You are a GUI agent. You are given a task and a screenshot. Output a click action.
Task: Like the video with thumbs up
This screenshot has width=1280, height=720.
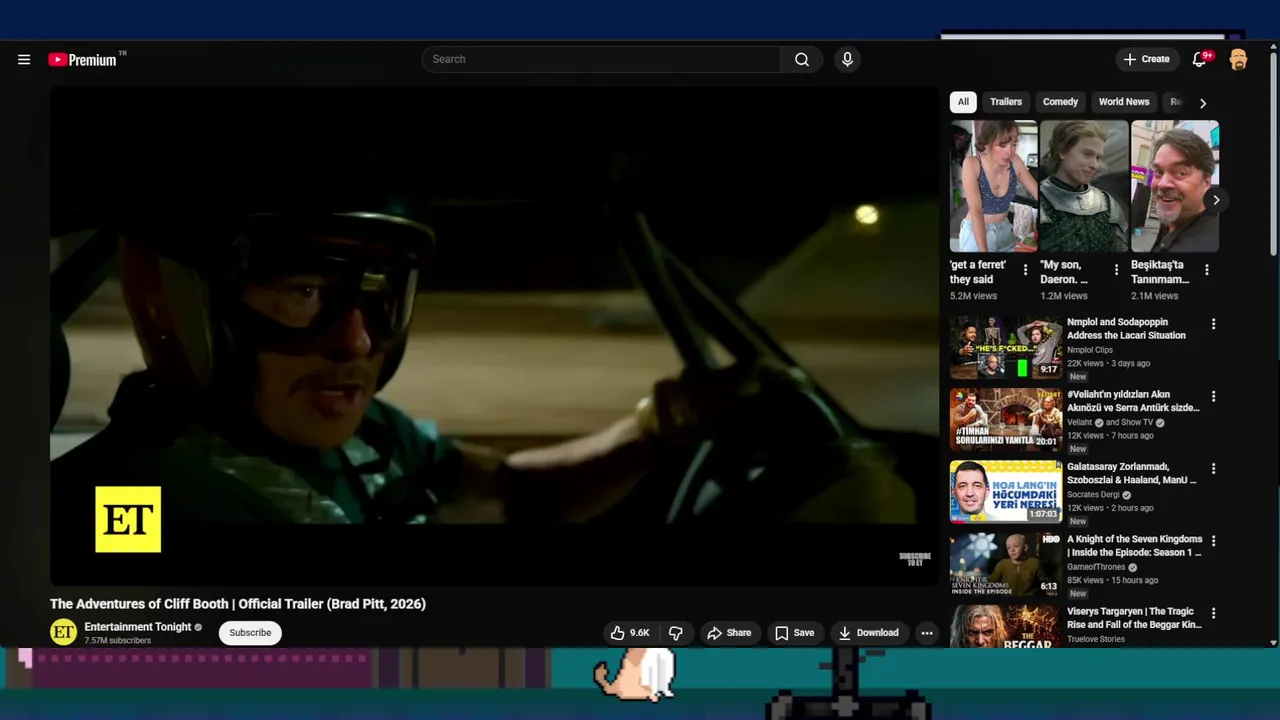(630, 633)
